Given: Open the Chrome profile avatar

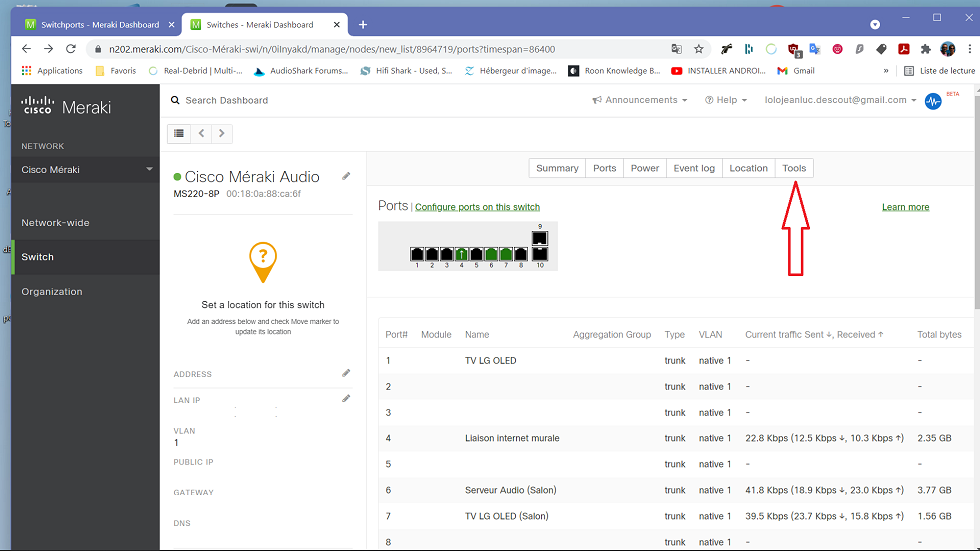Looking at the screenshot, I should pyautogui.click(x=948, y=49).
